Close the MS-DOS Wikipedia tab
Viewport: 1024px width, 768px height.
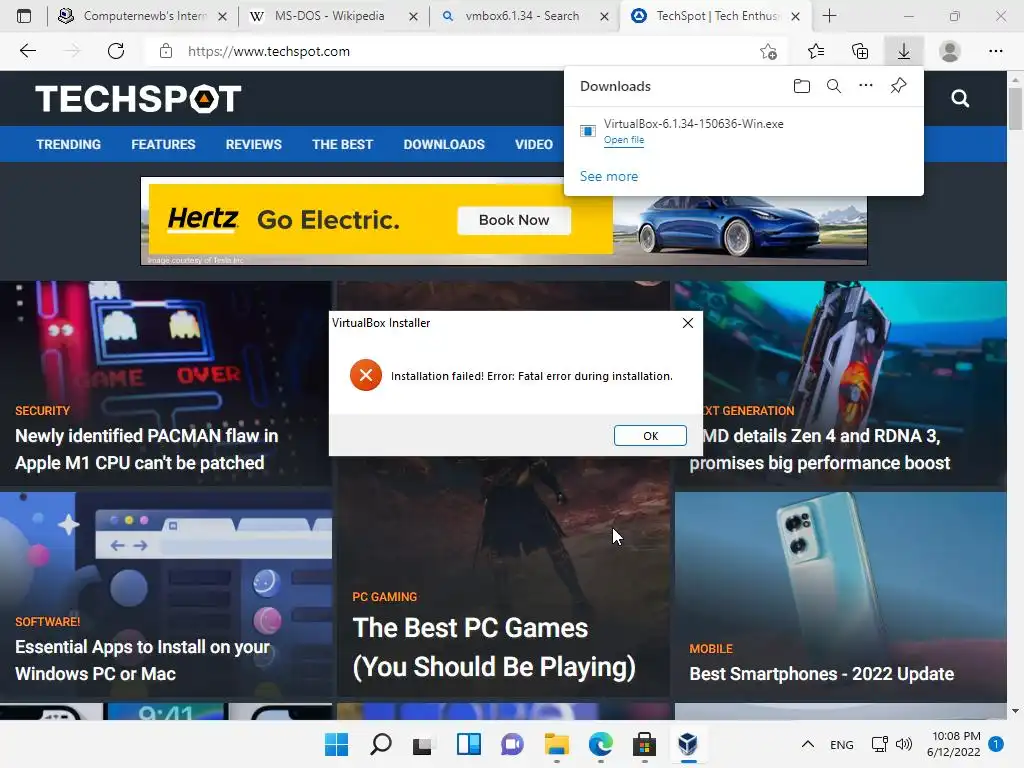[x=413, y=16]
